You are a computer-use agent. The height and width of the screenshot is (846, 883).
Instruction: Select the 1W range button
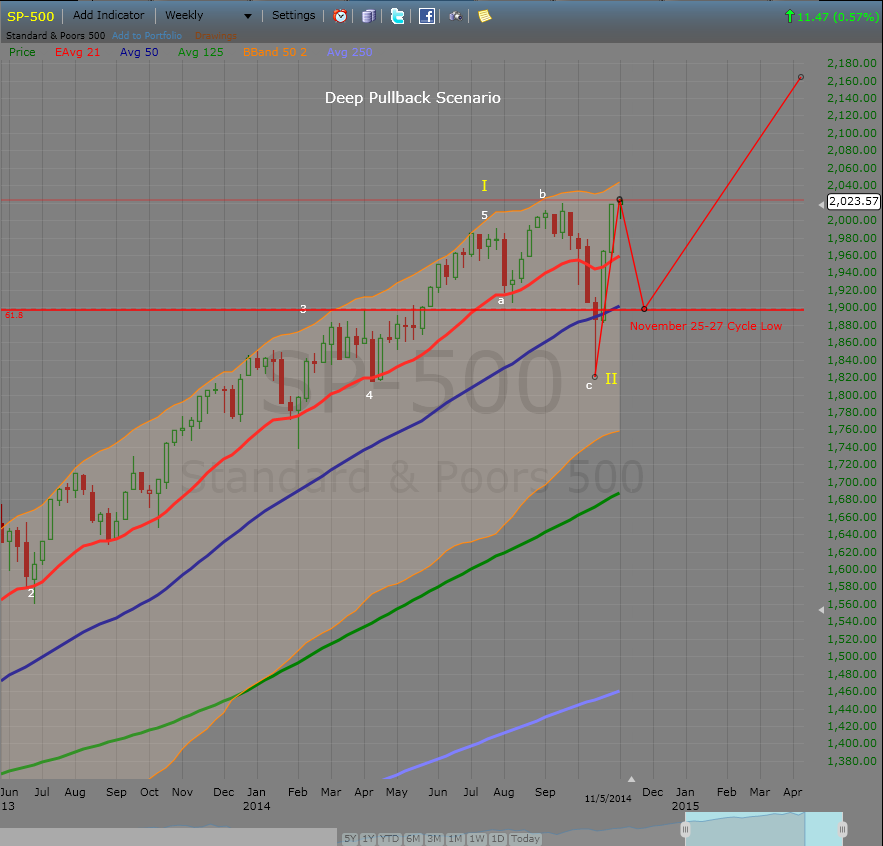coord(477,839)
